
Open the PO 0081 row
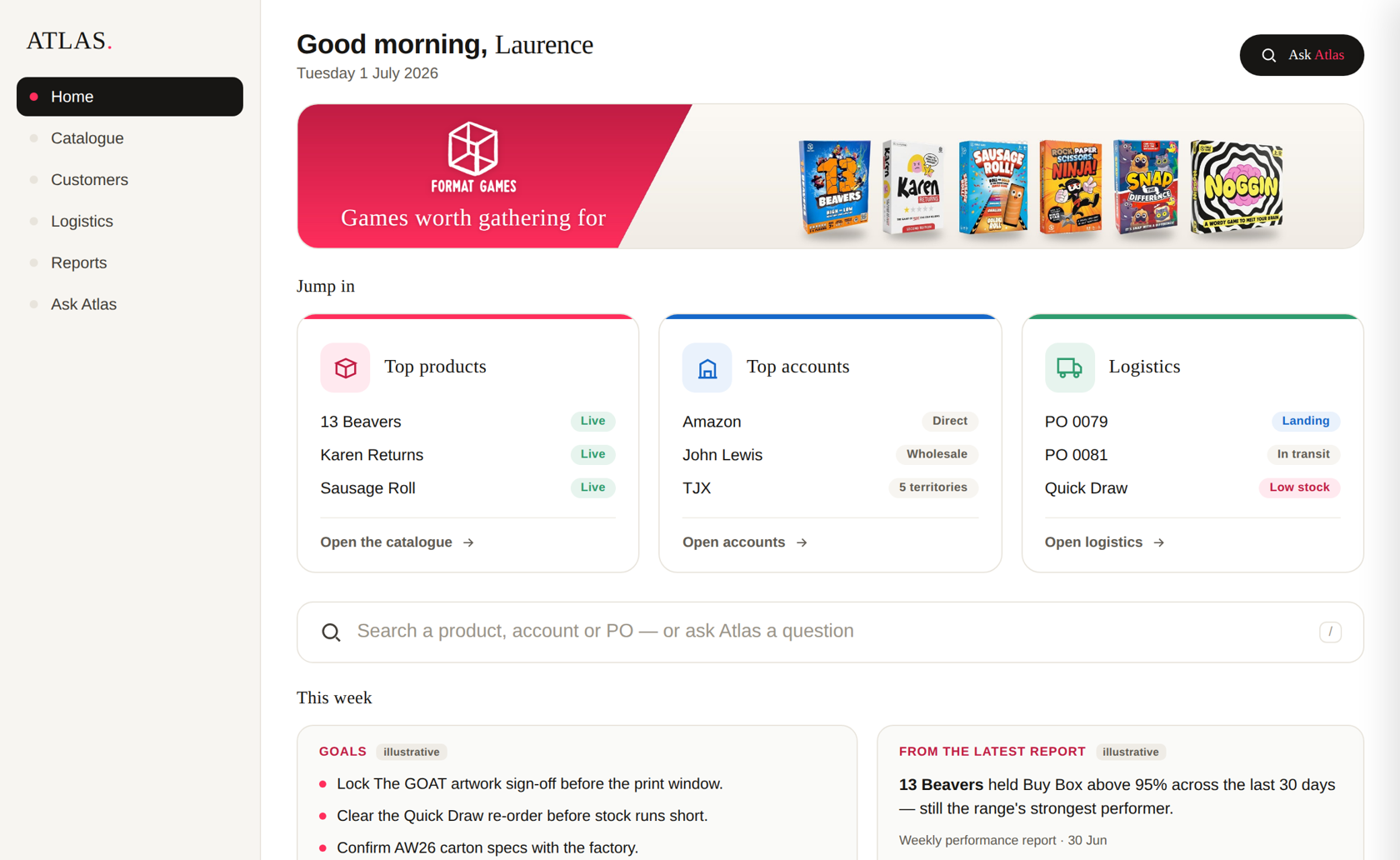coord(1192,455)
